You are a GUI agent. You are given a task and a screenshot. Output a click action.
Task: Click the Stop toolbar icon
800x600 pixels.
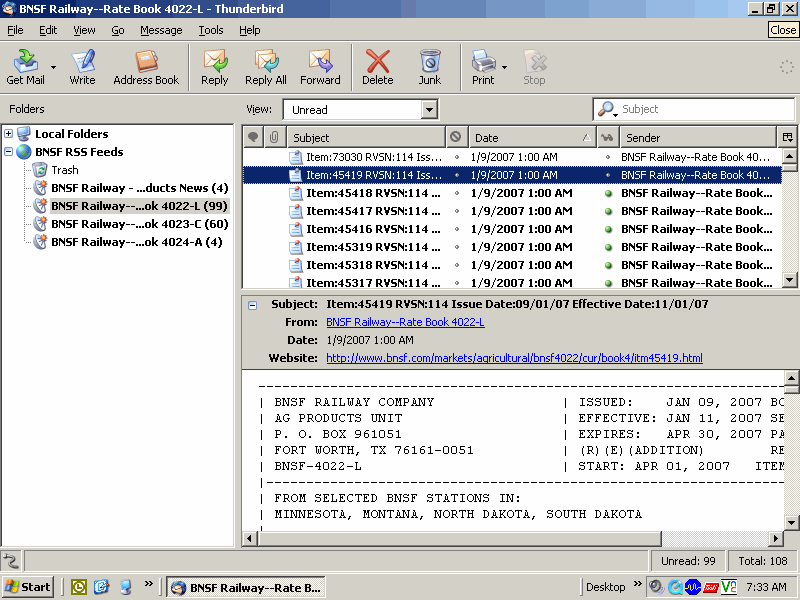point(534,67)
